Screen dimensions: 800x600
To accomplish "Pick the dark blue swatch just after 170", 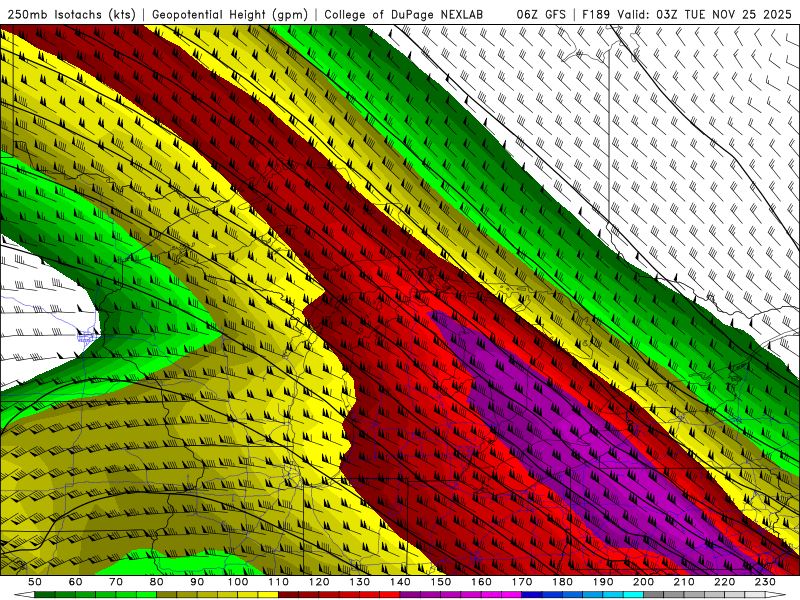I will (532, 594).
